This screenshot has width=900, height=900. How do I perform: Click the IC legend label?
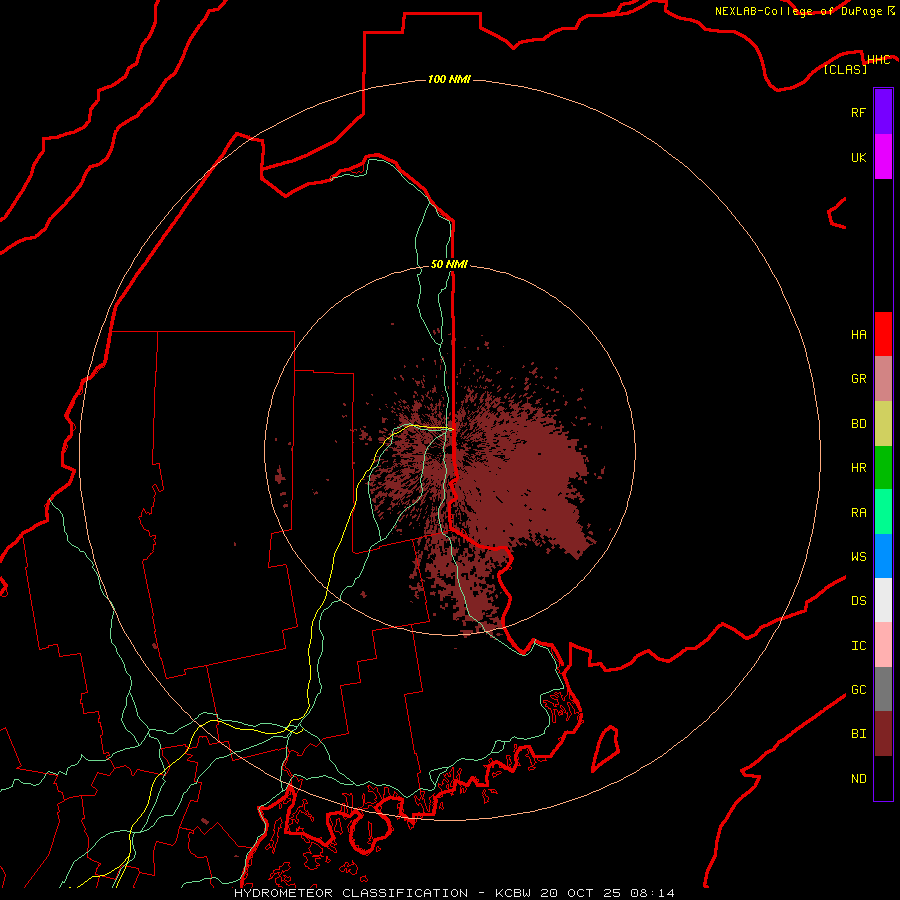coord(858,646)
